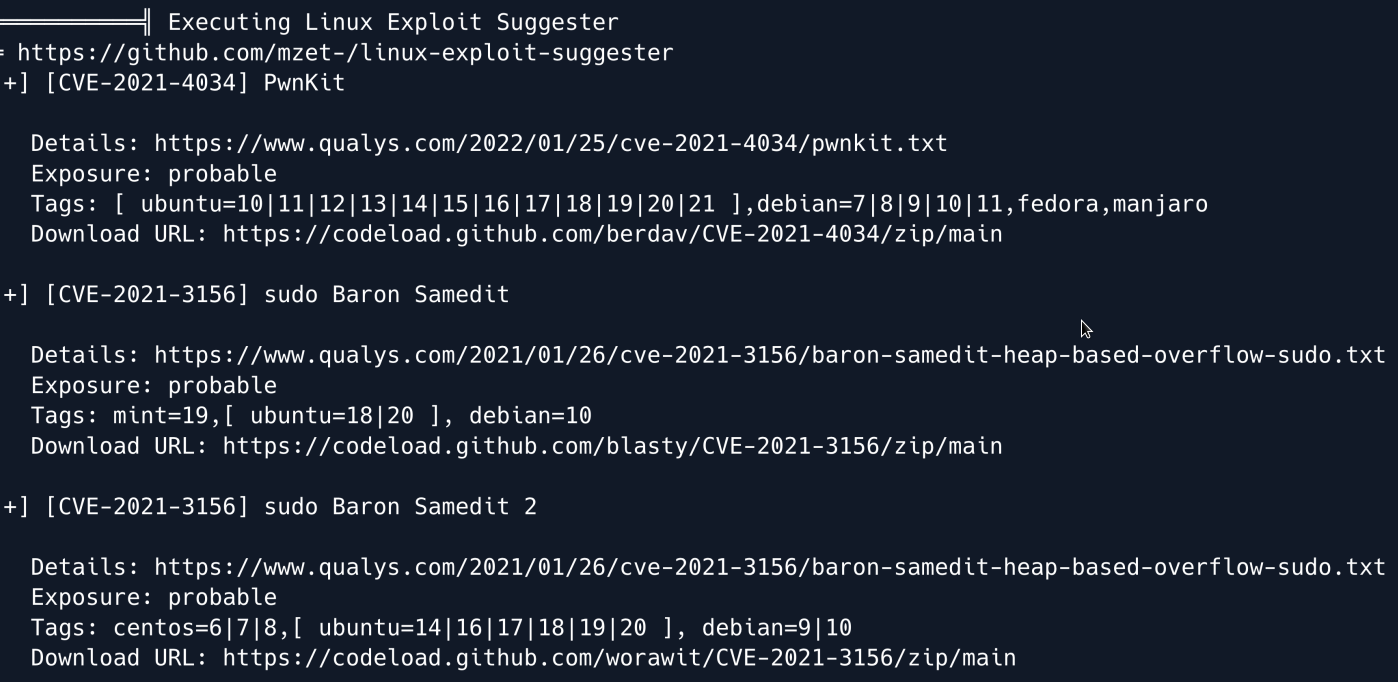Click the Tags line starting with mint=19

point(311,416)
